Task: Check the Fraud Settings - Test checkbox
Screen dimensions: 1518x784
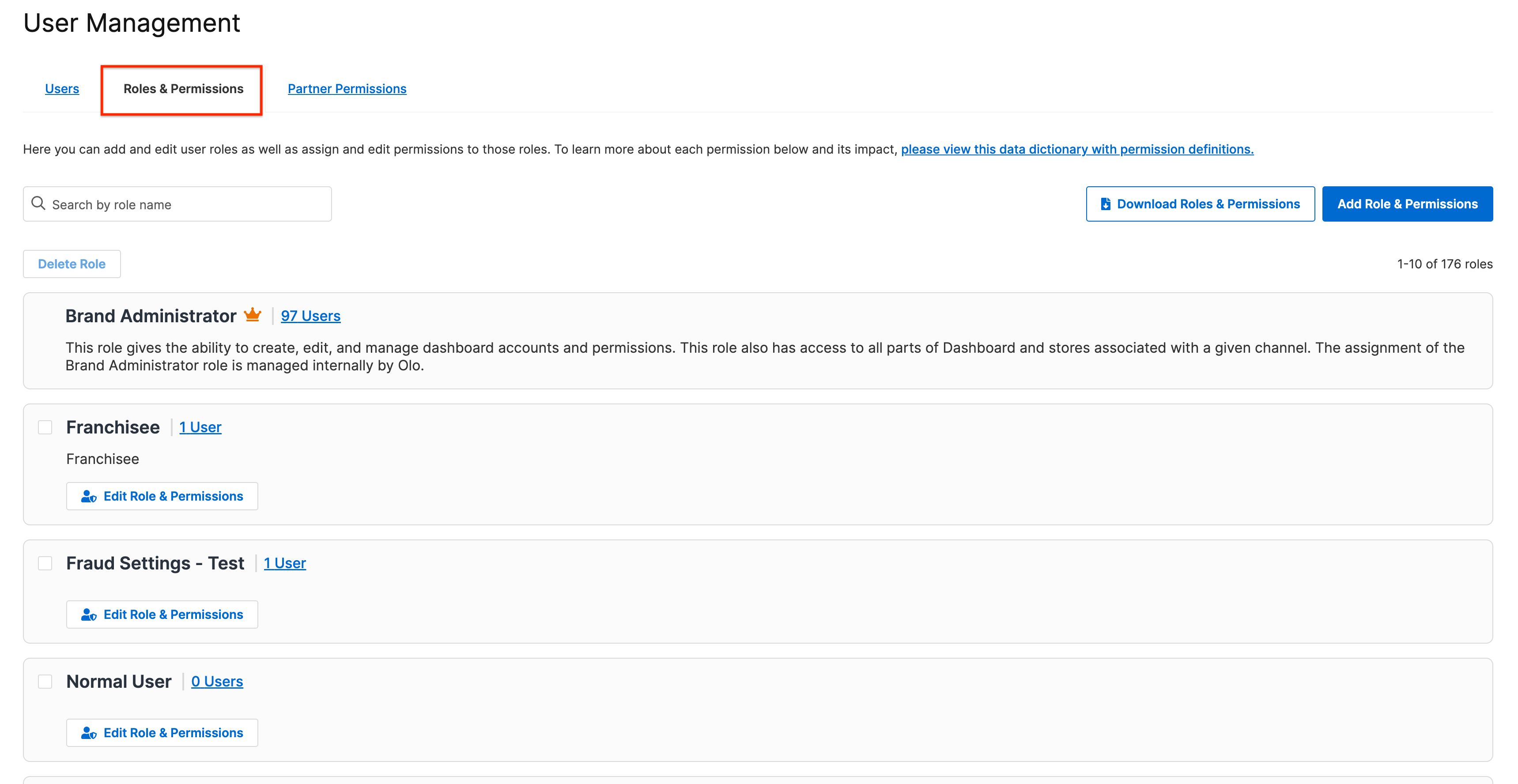Action: point(45,563)
